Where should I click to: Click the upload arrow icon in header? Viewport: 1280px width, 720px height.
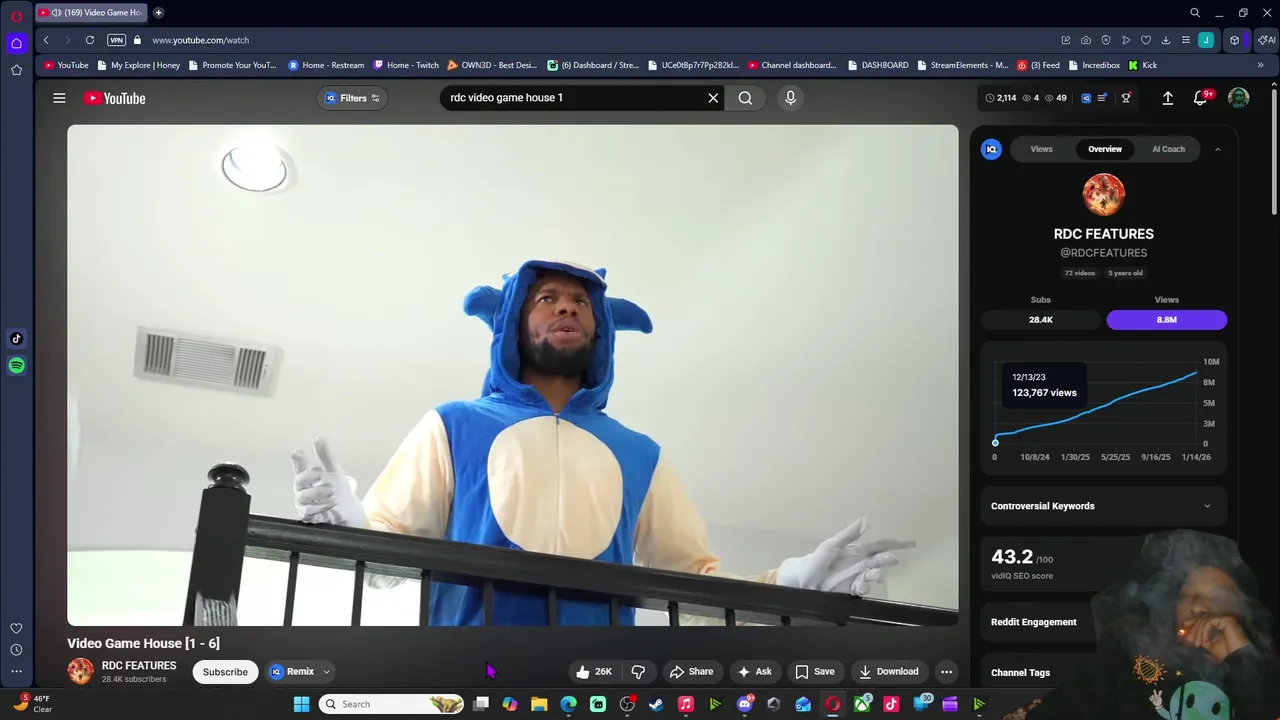click(1167, 98)
